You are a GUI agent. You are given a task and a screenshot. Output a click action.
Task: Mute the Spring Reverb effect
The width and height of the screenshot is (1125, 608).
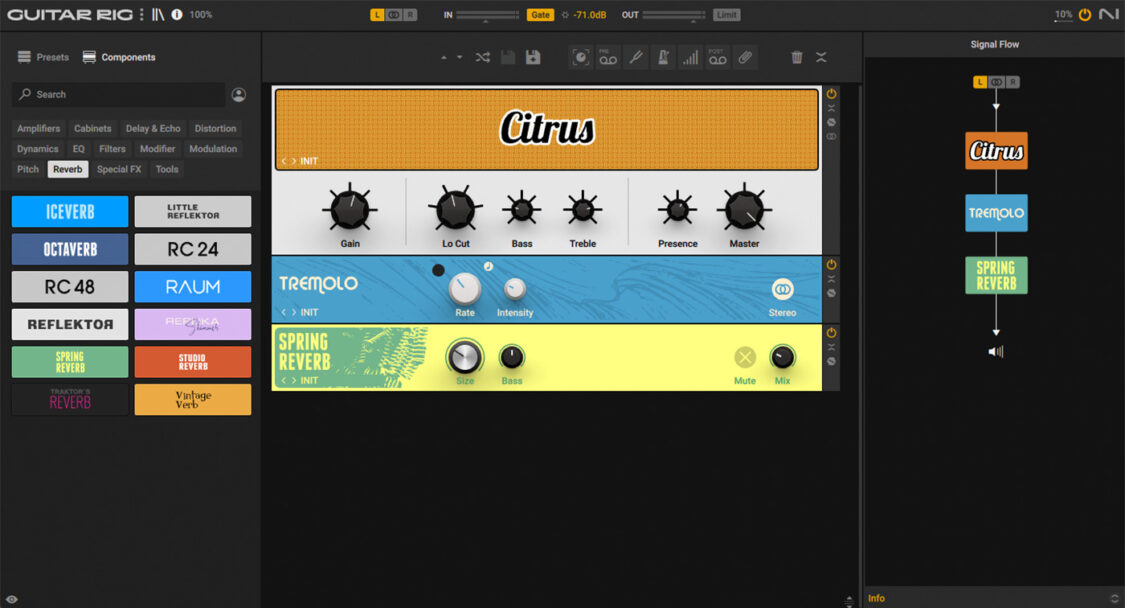click(744, 356)
